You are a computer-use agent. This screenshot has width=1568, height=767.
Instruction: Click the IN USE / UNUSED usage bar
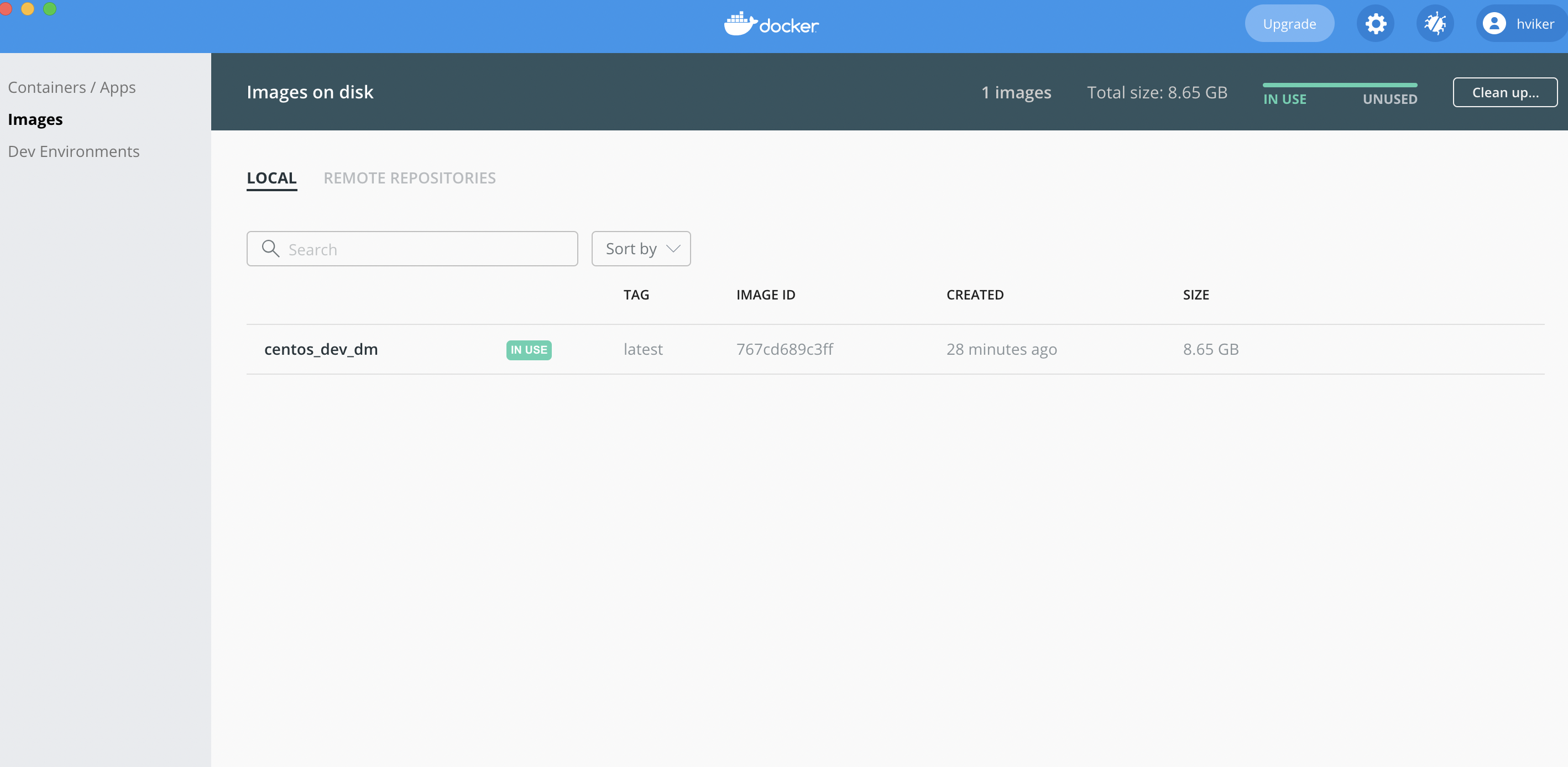point(1340,85)
